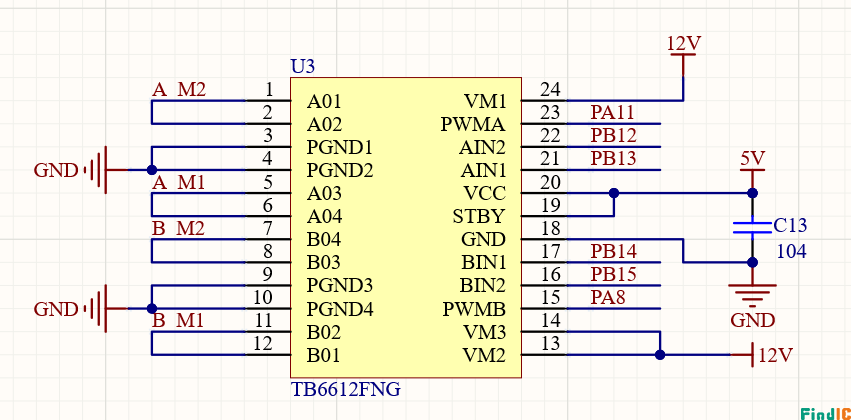This screenshot has width=851, height=420.
Task: Click the 12V power port beside VM2
Action: [764, 355]
